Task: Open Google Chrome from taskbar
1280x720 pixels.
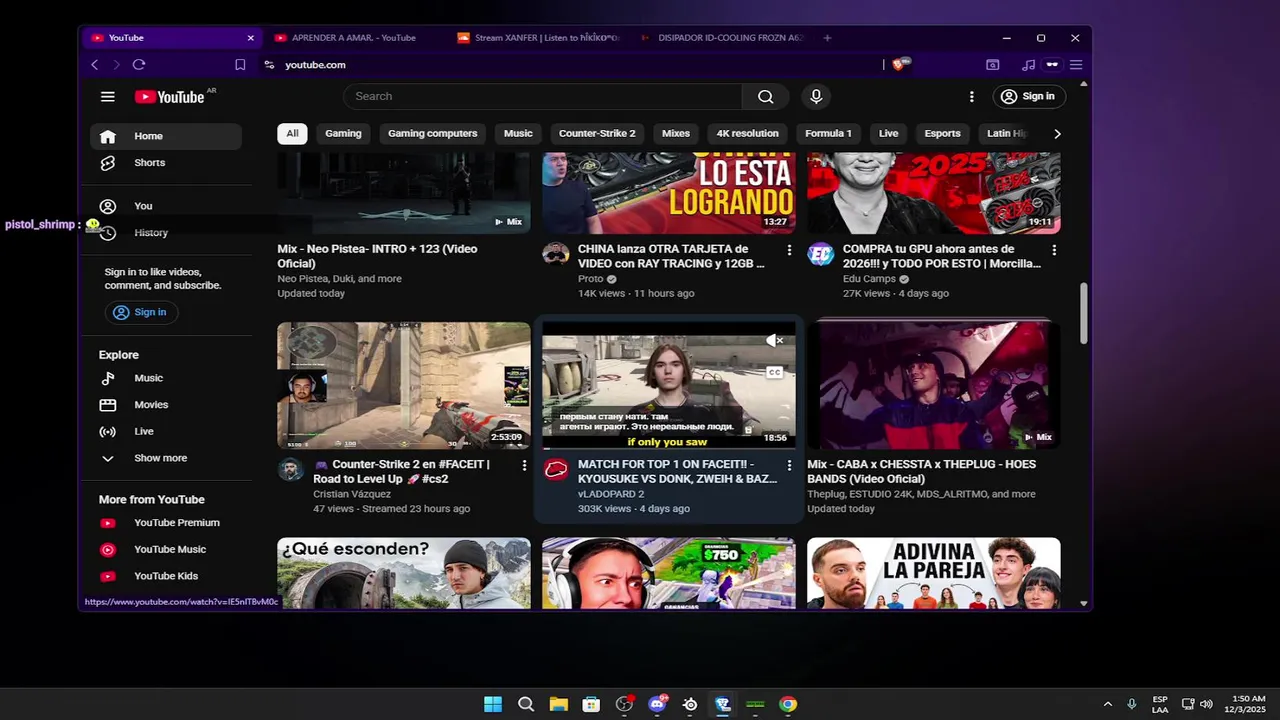Action: point(788,704)
